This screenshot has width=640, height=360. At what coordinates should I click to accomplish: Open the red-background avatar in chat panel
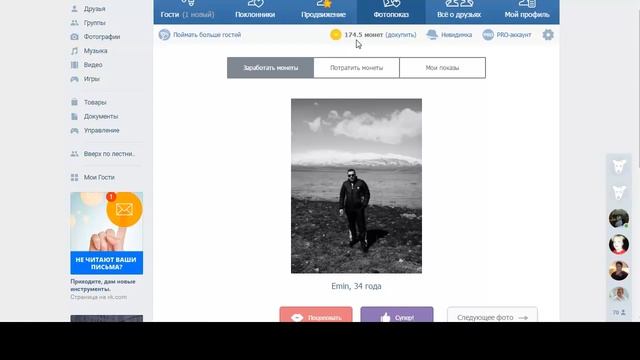point(619,244)
